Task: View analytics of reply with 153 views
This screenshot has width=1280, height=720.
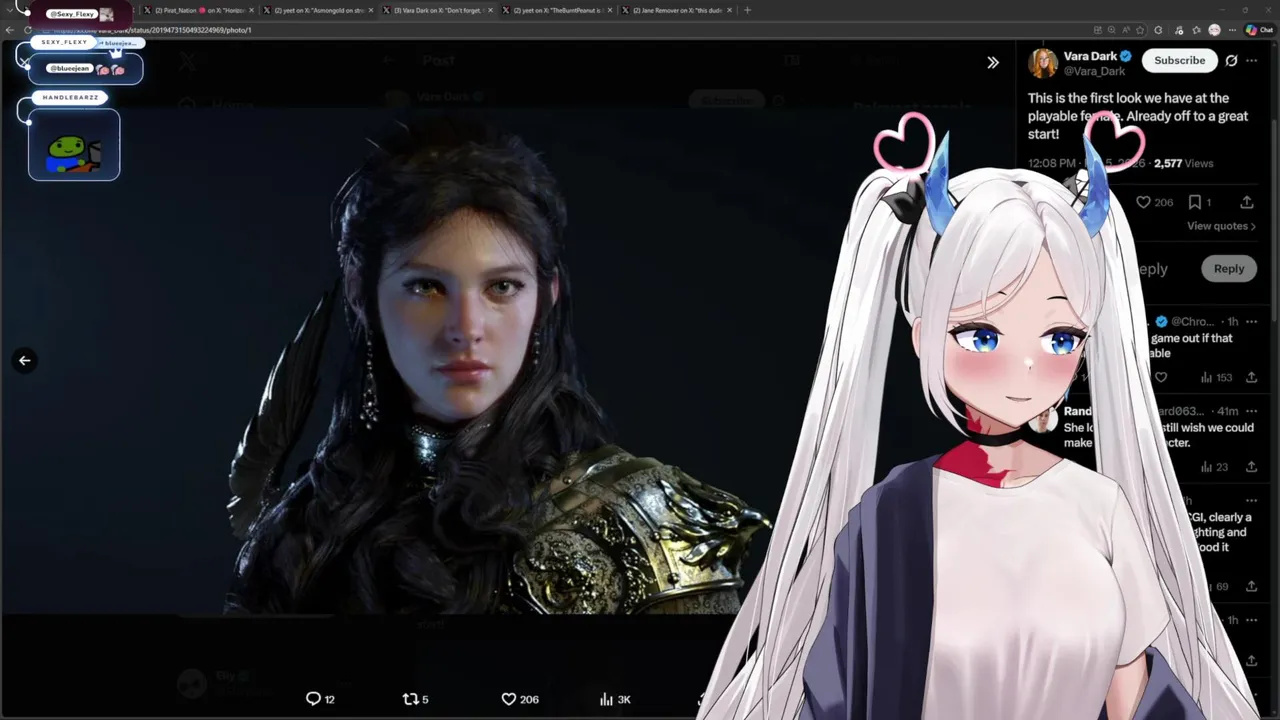Action: tap(1215, 378)
